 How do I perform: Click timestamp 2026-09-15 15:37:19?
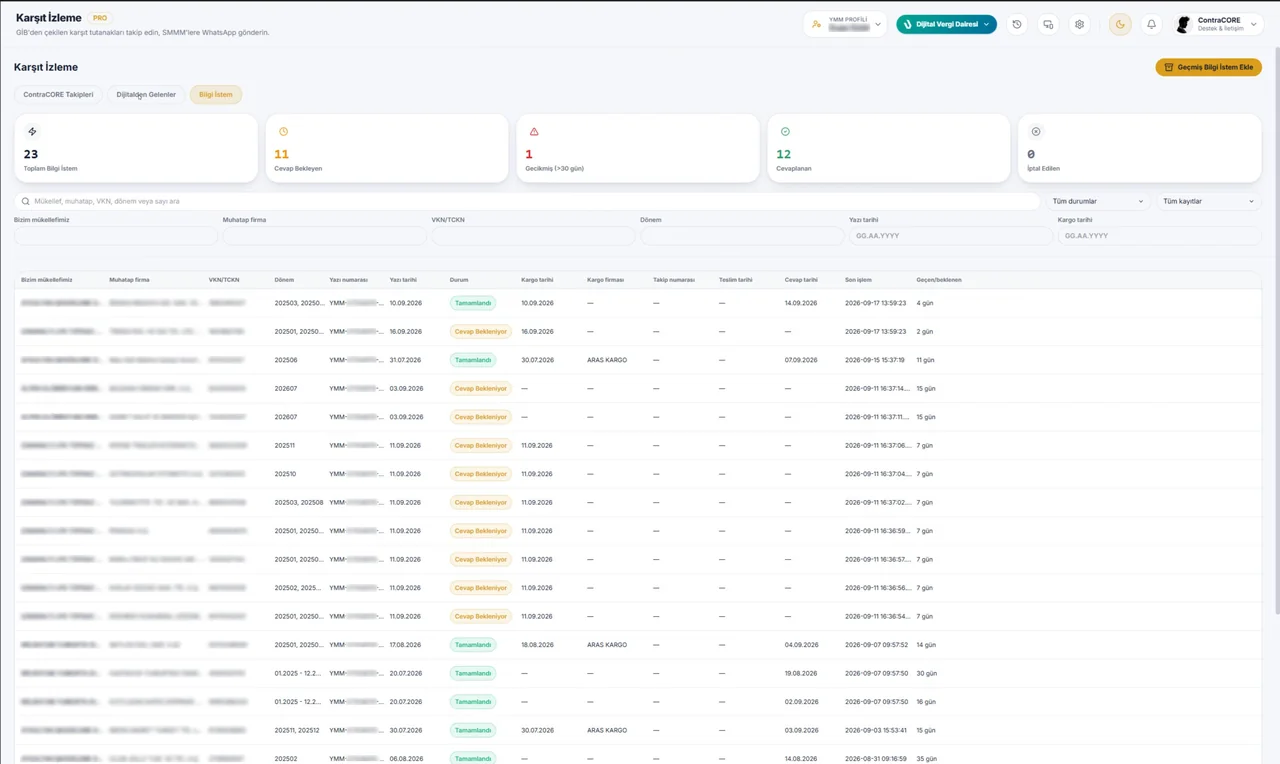click(875, 360)
